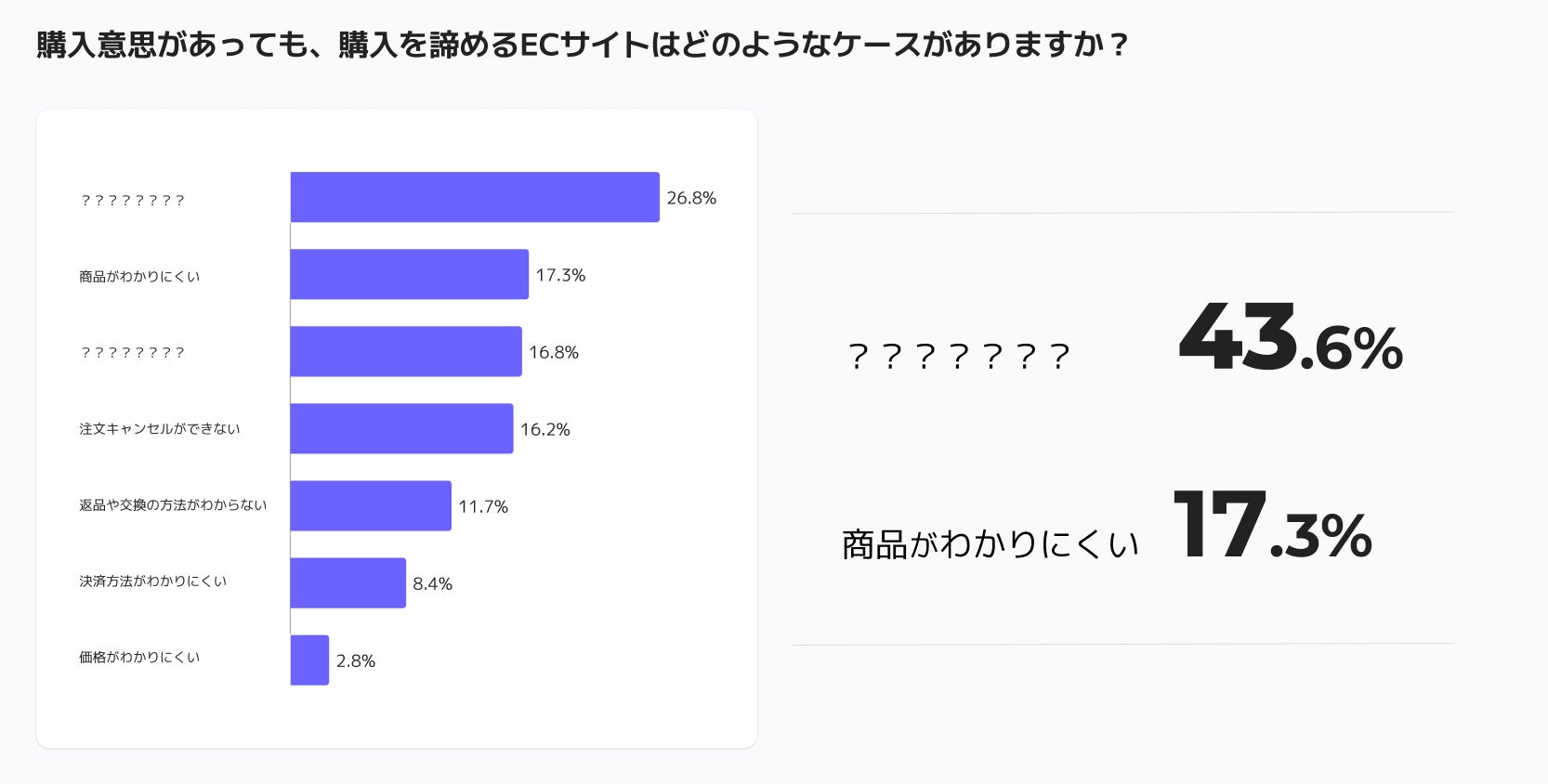Click the question-mark label beside the 26.8% bar

point(133,200)
